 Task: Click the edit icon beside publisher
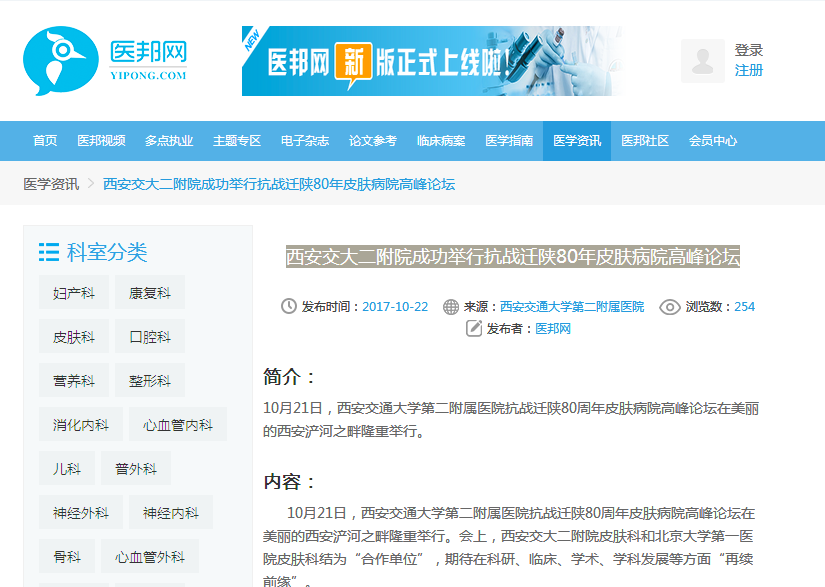tap(474, 329)
